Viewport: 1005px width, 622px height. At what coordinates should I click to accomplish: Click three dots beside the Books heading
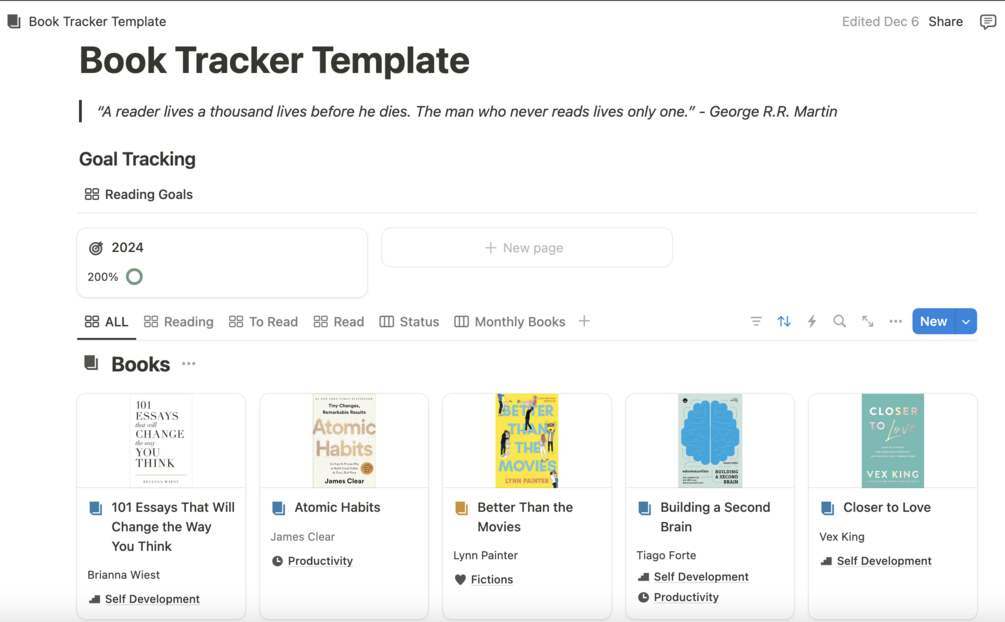(x=189, y=364)
